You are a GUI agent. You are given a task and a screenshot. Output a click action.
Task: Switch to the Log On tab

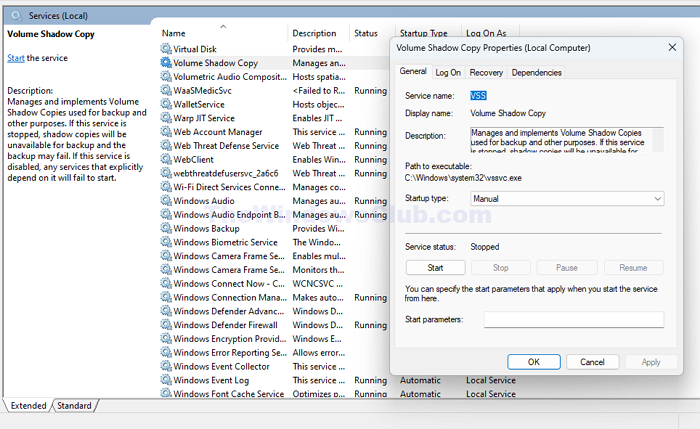click(448, 72)
